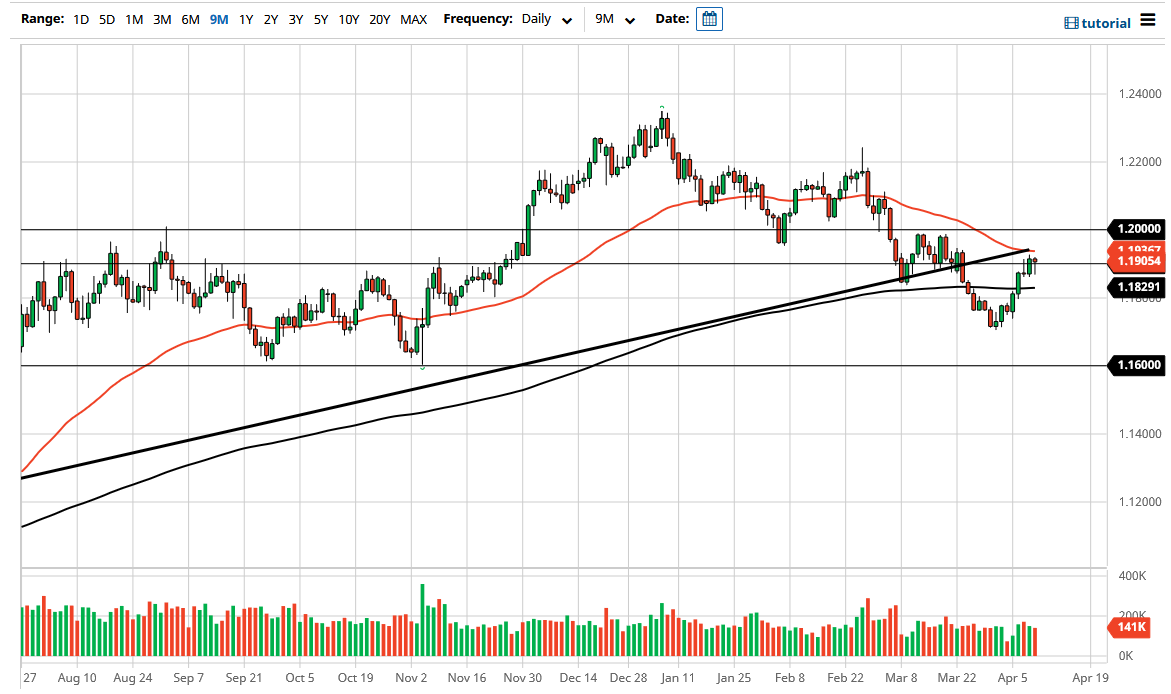Click the Range label text
Viewport: 1171px width, 694px height.
[43, 19]
